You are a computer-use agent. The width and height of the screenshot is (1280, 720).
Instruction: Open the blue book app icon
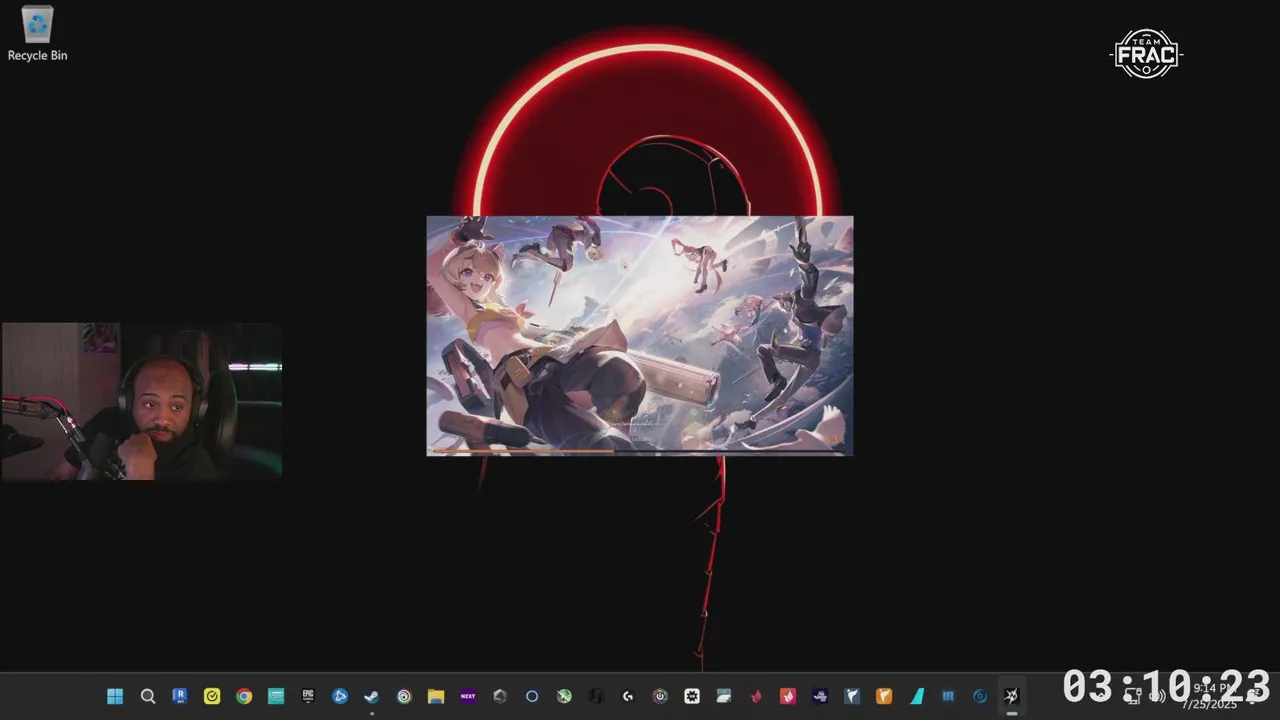tap(948, 696)
